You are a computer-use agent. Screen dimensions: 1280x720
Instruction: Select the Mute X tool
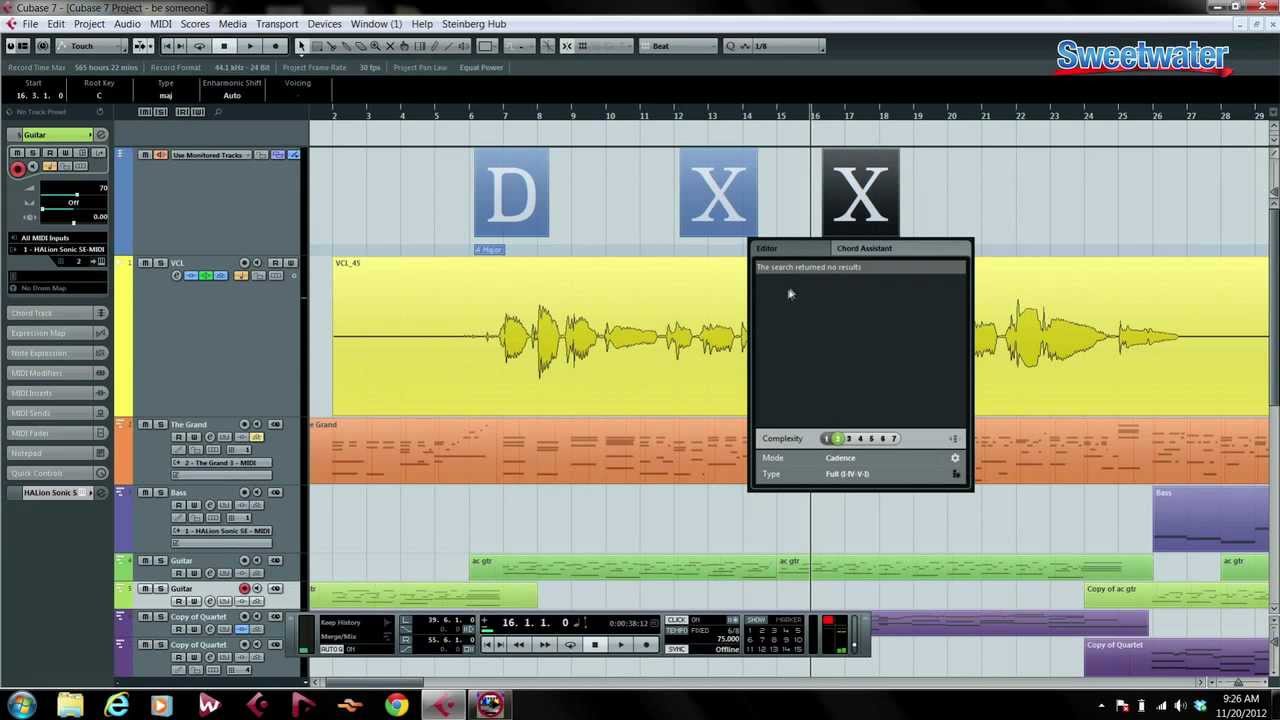390,46
